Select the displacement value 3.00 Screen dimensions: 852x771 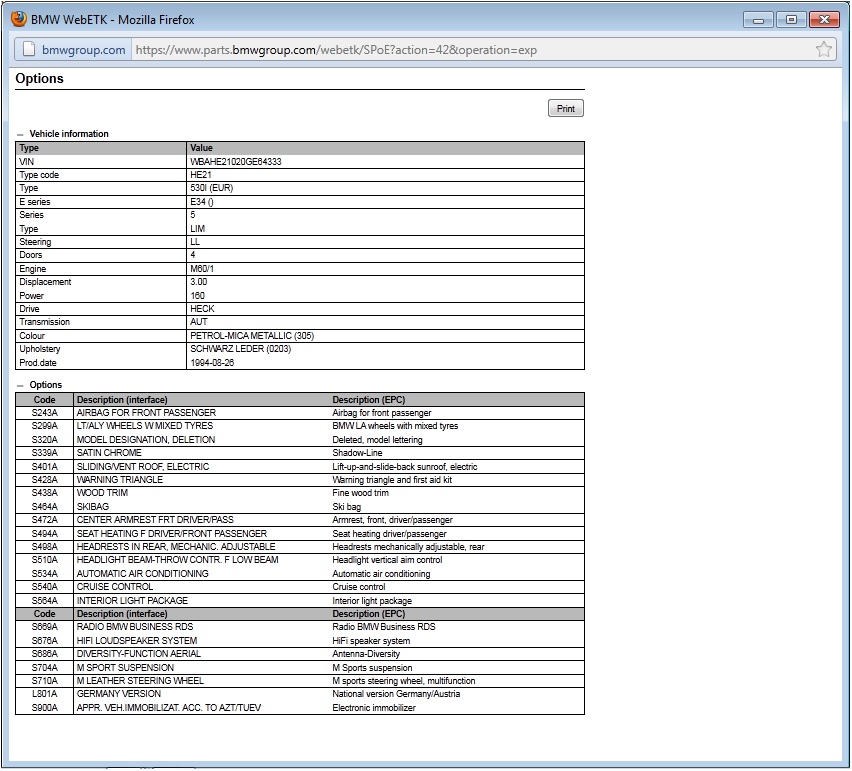point(198,282)
